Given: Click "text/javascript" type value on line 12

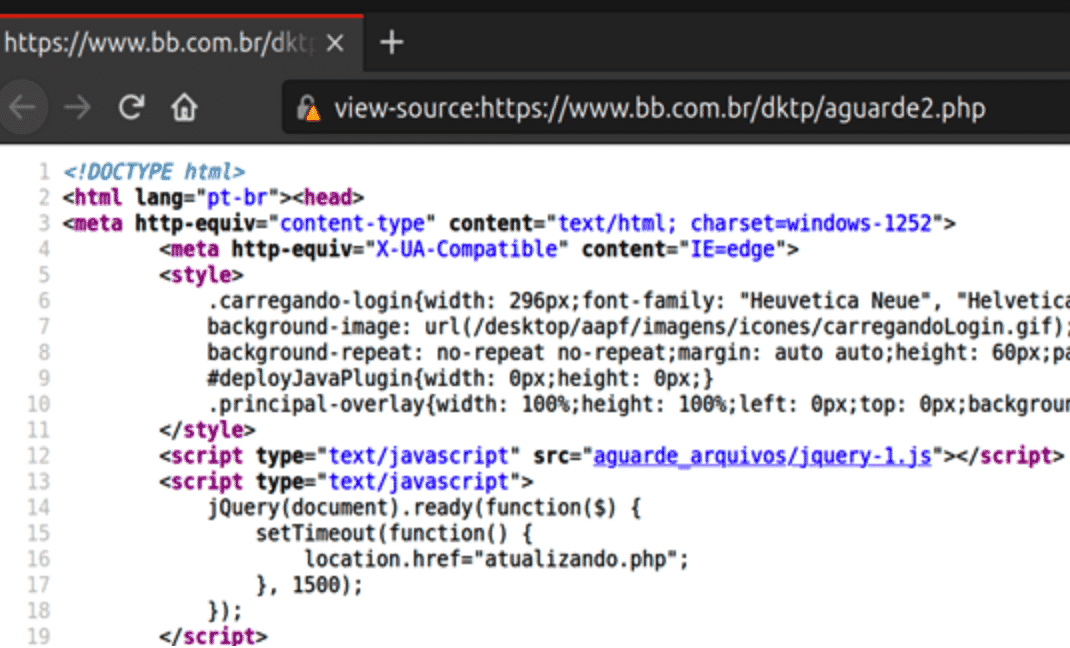Looking at the screenshot, I should coord(418,456).
